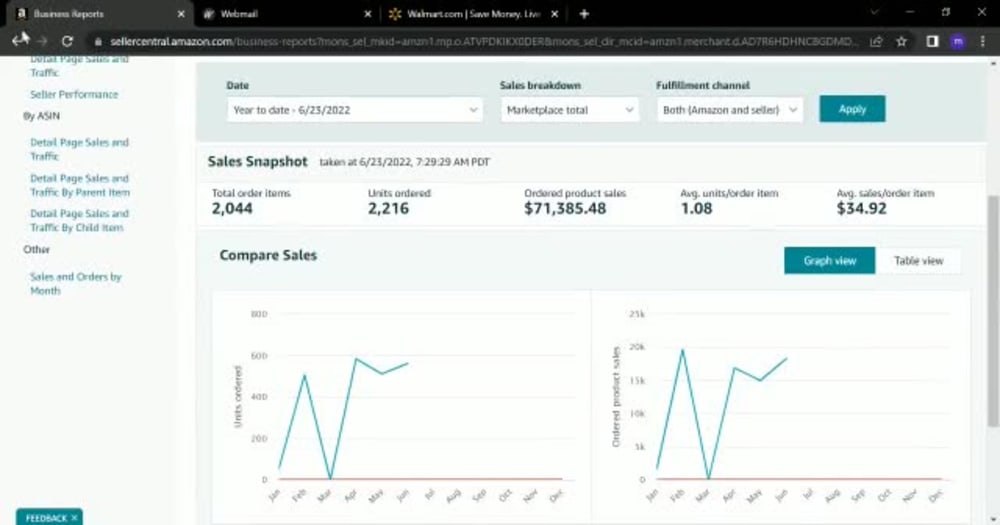
Task: Click the Compare Sales heading
Action: coord(268,255)
